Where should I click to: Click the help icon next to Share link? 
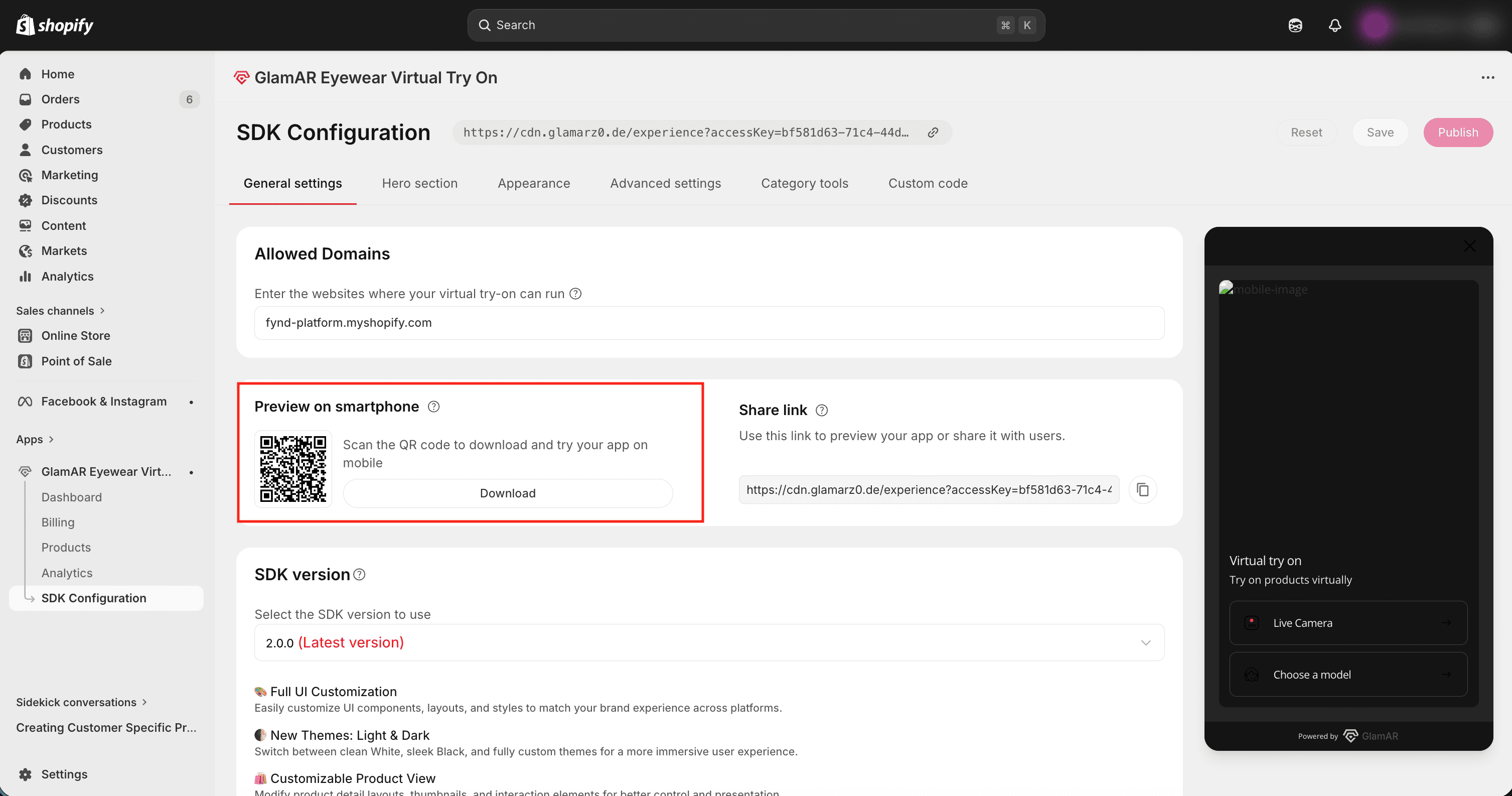822,411
